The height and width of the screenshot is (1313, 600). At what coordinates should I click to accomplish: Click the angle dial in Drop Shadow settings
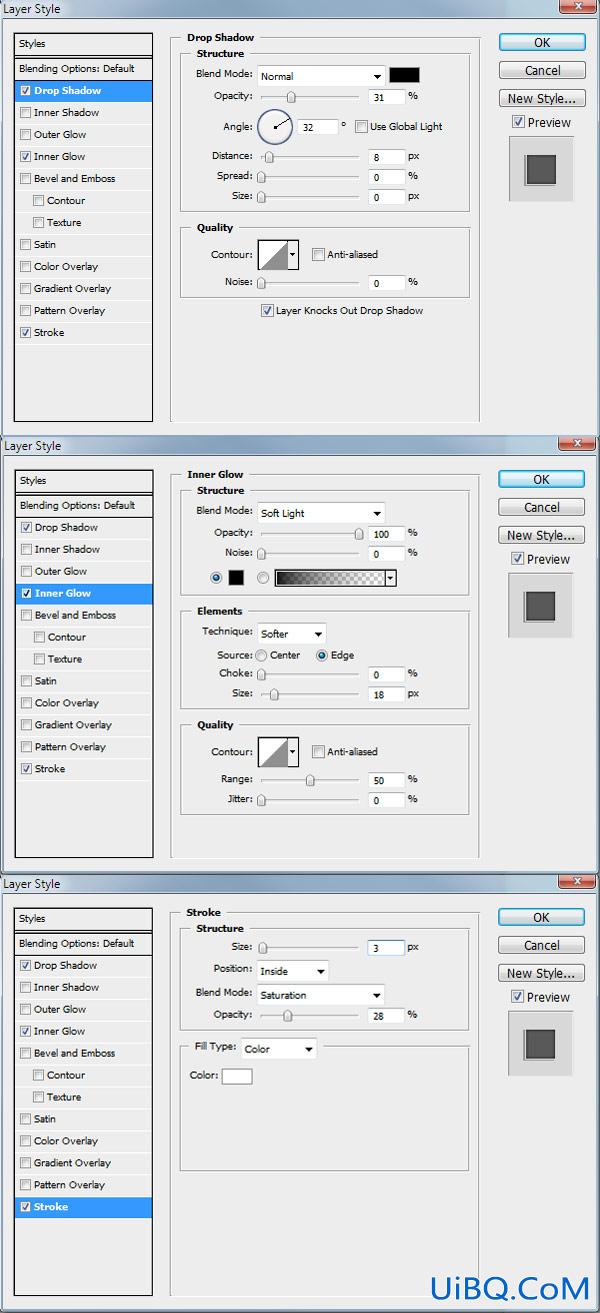(x=274, y=127)
